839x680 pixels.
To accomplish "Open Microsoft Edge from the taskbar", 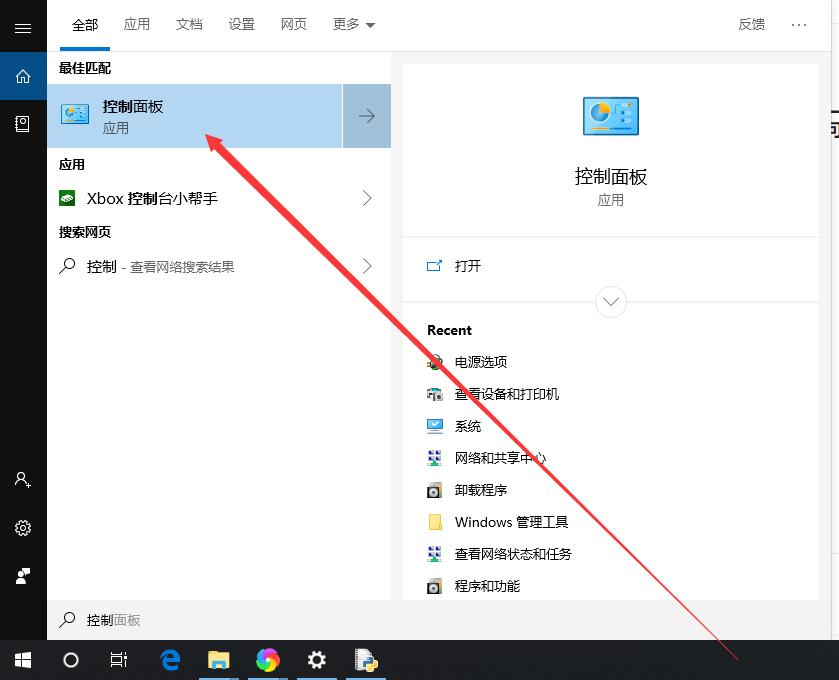I will pos(169,660).
